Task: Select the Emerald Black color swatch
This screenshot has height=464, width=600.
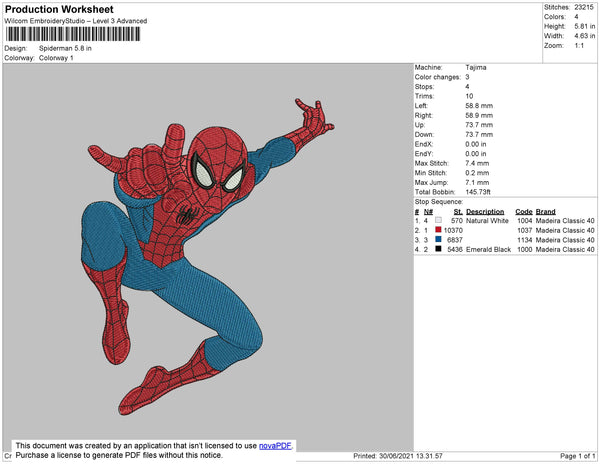Action: coord(438,249)
